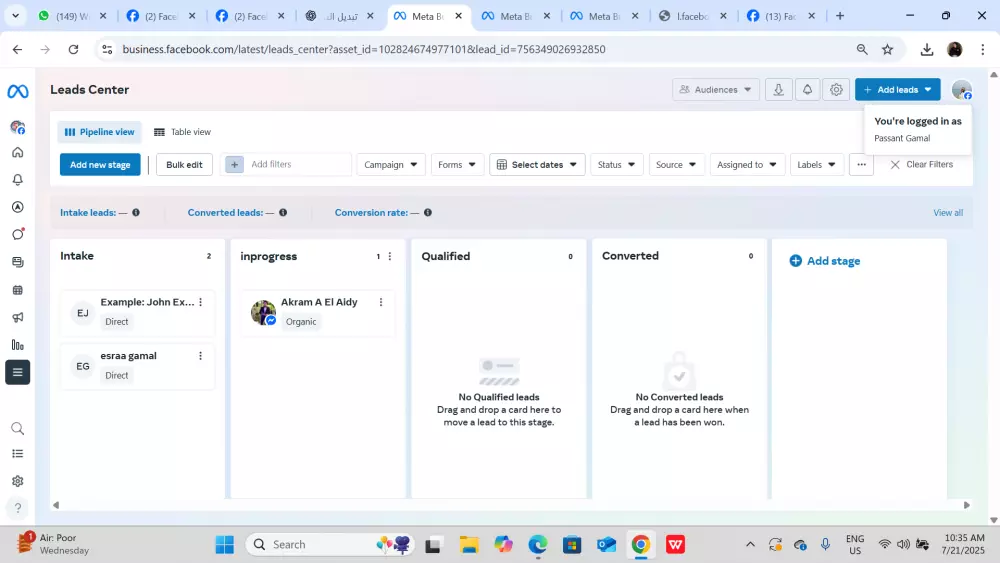Open the Forms filter dropdown
Image resolution: width=1000 pixels, height=563 pixels.
pos(457,165)
